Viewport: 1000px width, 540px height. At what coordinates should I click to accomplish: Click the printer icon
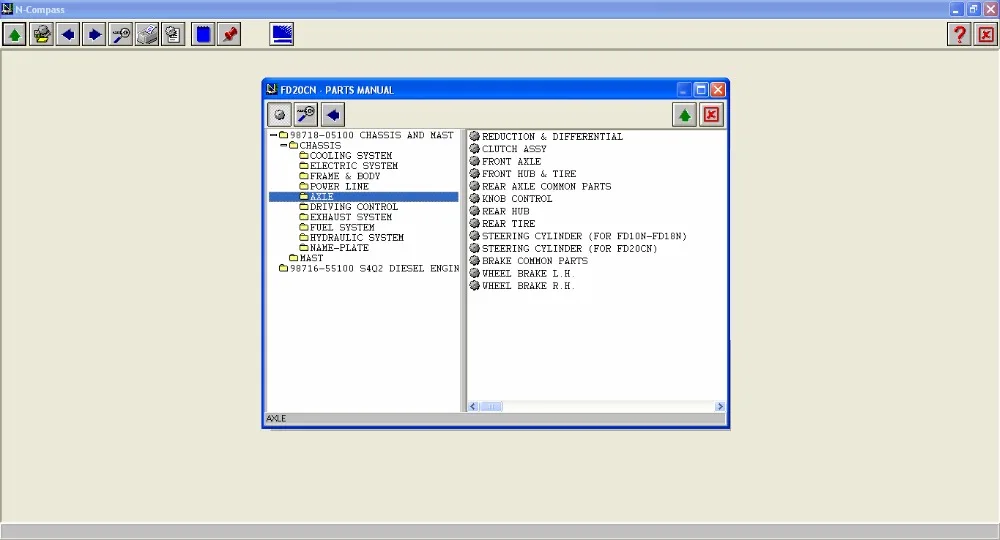click(147, 34)
